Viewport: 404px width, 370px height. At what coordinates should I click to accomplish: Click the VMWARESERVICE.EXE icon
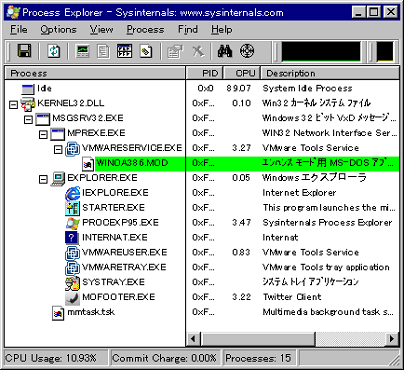click(72, 148)
